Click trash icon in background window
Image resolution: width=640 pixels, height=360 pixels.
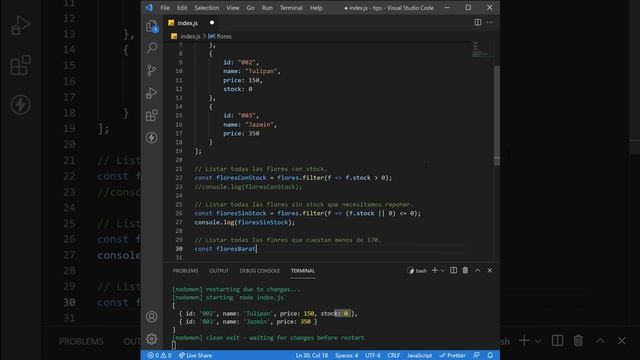point(578,340)
